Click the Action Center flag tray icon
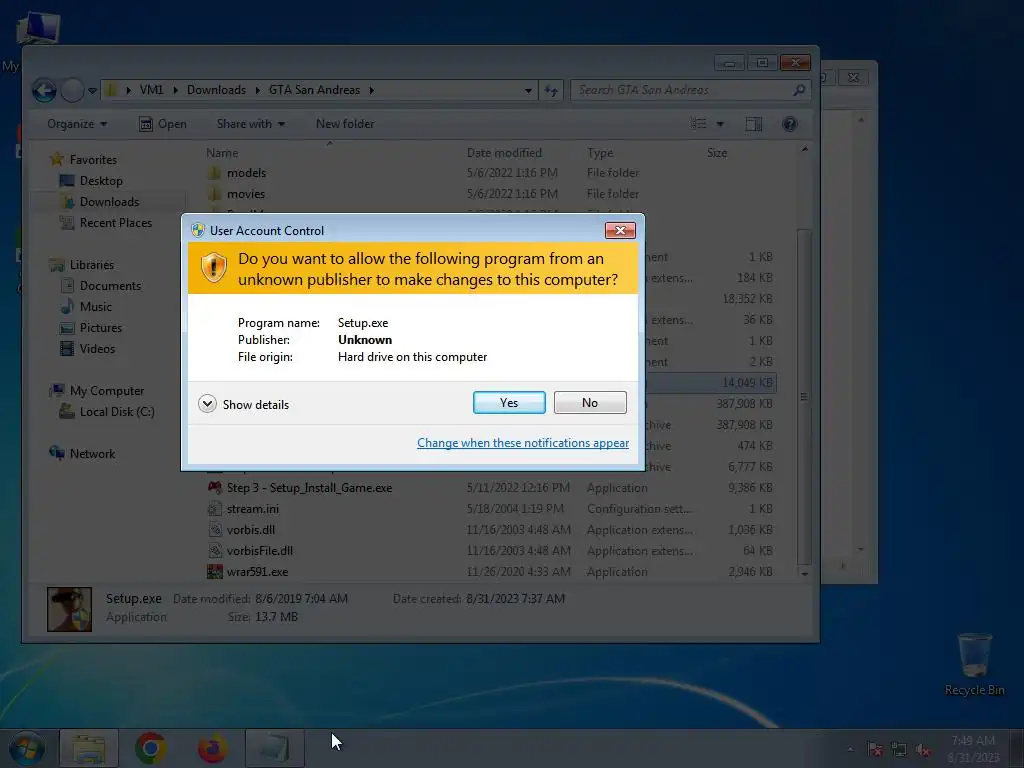Screen dimensions: 1024x768 tap(875, 750)
